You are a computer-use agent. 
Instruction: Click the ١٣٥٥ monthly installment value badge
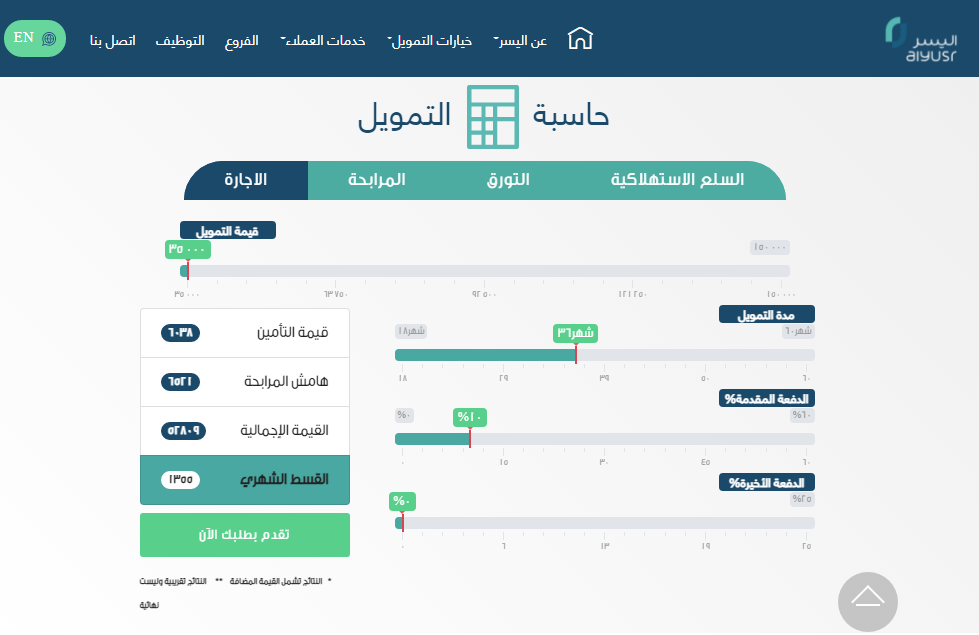[x=180, y=480]
